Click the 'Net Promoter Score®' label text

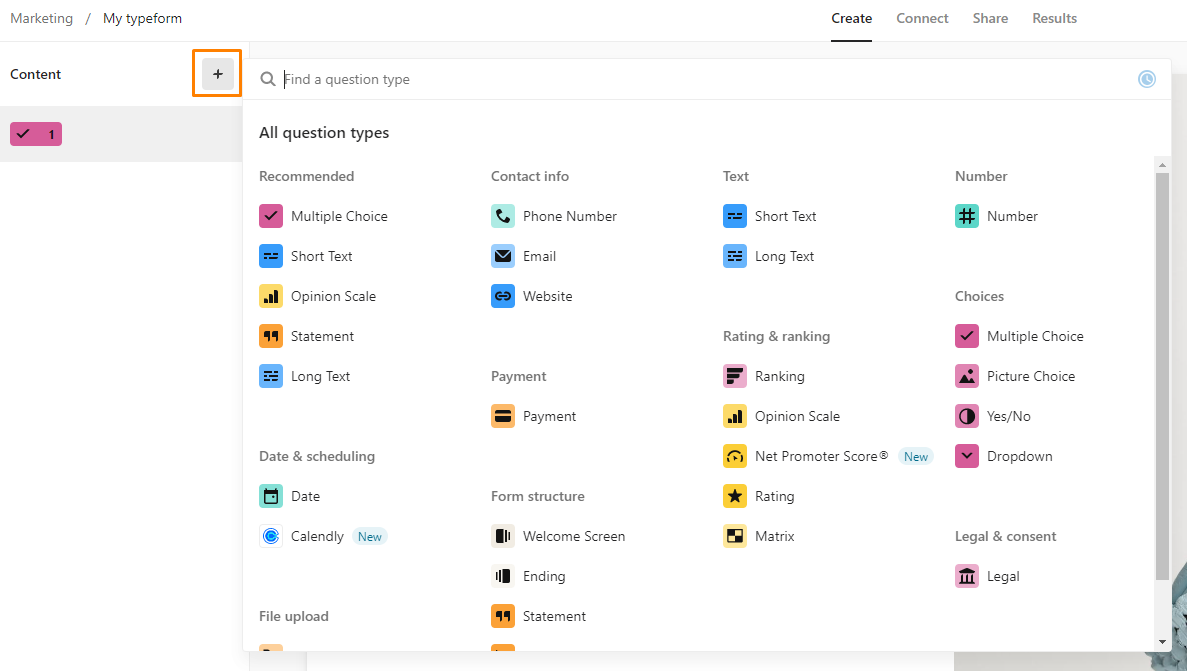pyautogui.click(x=821, y=456)
